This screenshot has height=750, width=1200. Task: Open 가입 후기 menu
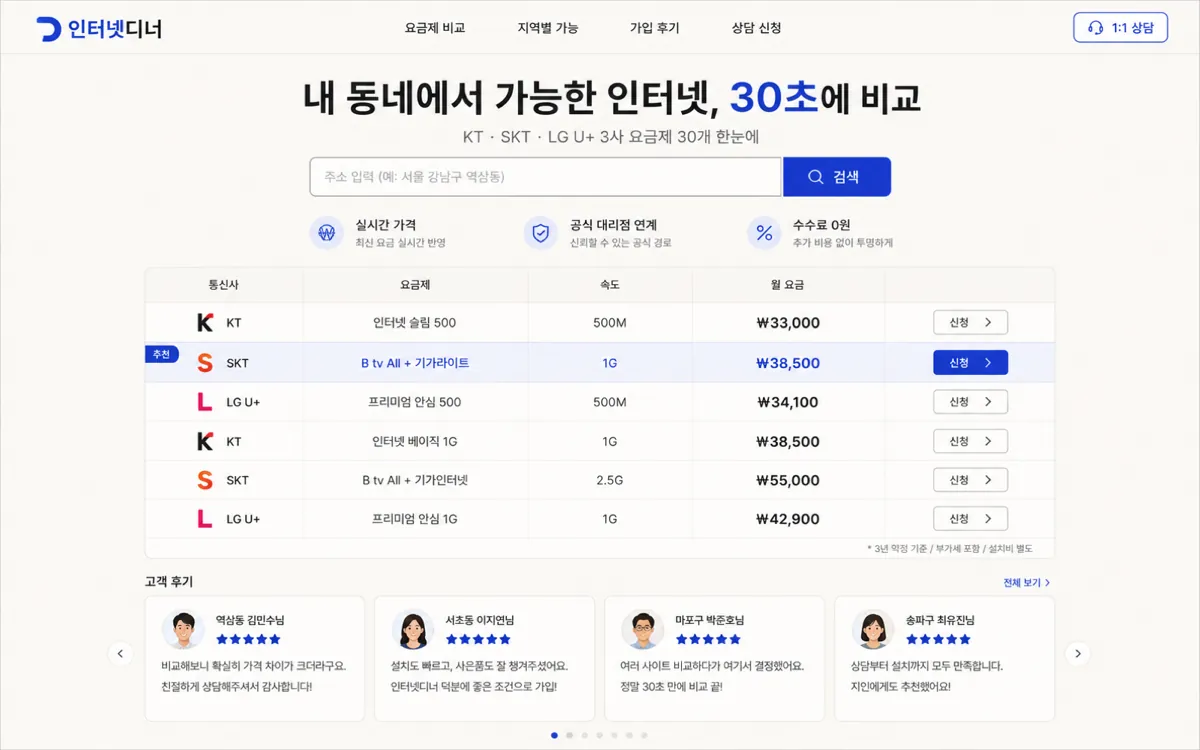point(655,28)
